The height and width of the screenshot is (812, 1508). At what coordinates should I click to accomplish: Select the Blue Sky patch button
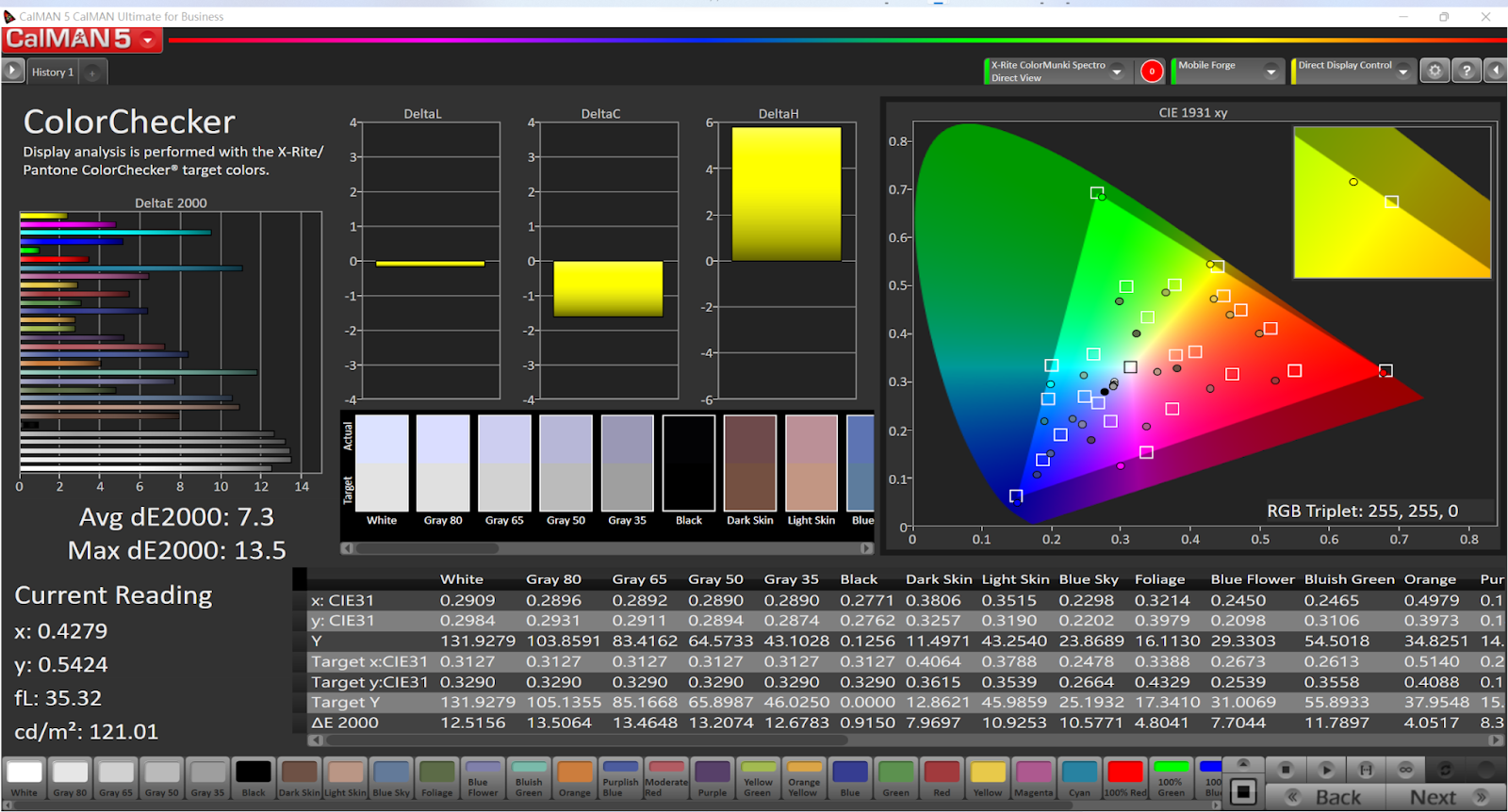[x=391, y=778]
